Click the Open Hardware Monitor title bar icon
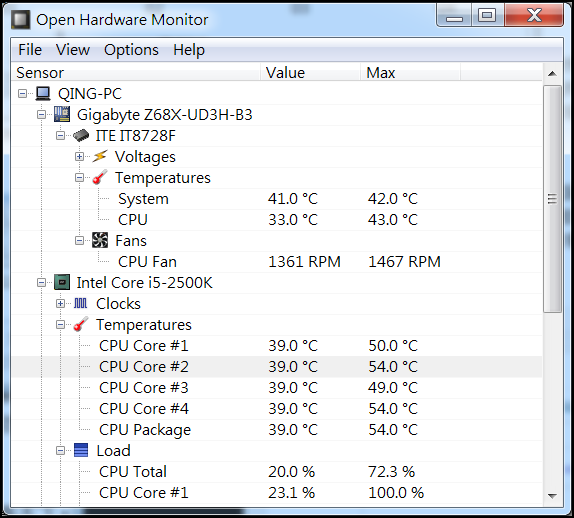 click(20, 19)
